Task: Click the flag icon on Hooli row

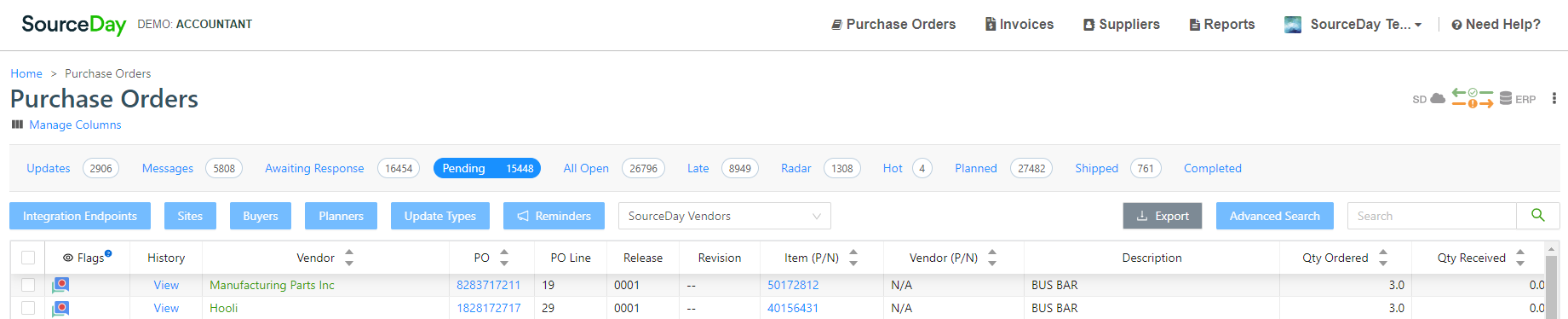Action: point(60,308)
